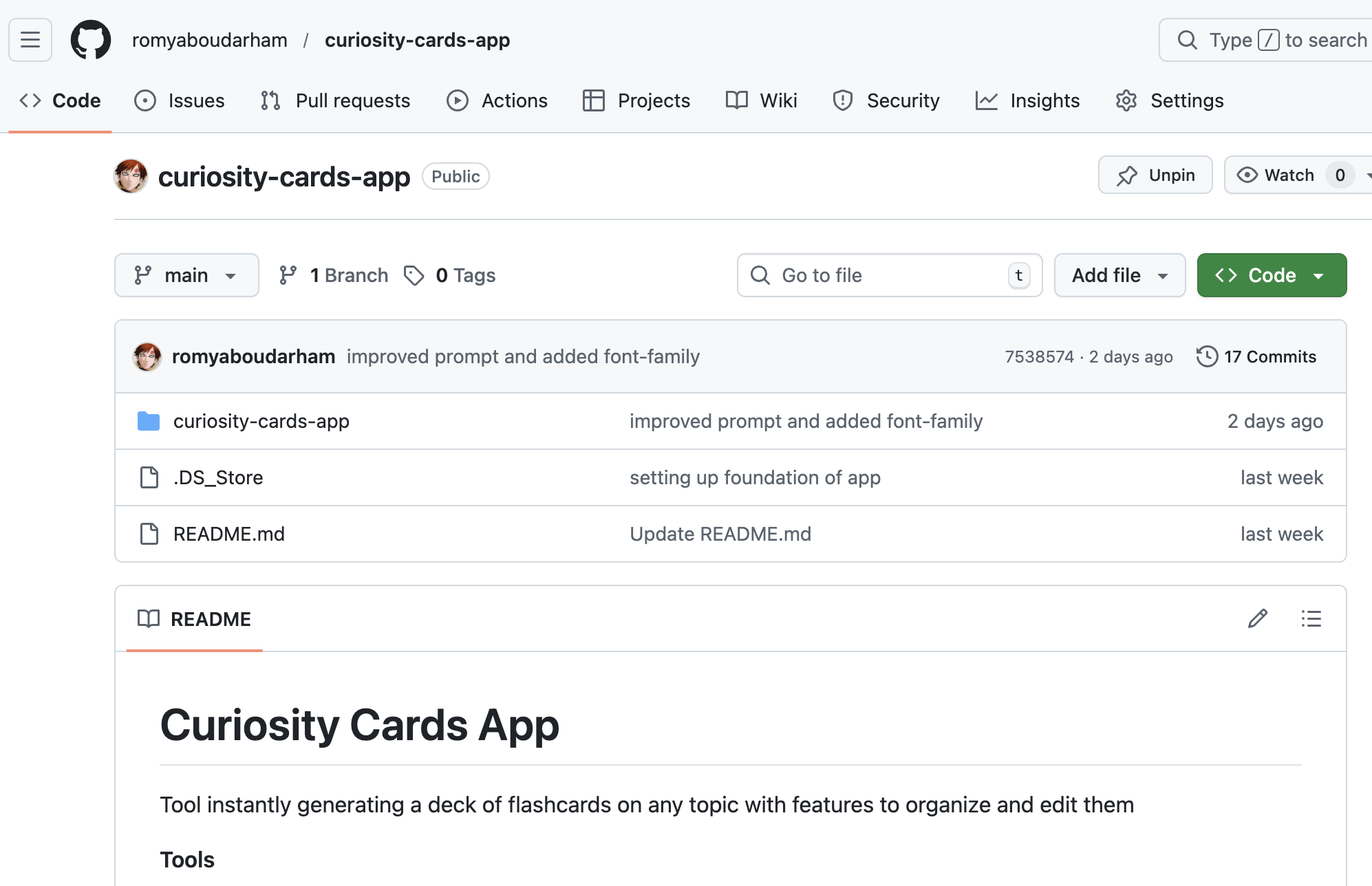
Task: Click the curiosity-cards-app folder icon
Action: point(149,421)
